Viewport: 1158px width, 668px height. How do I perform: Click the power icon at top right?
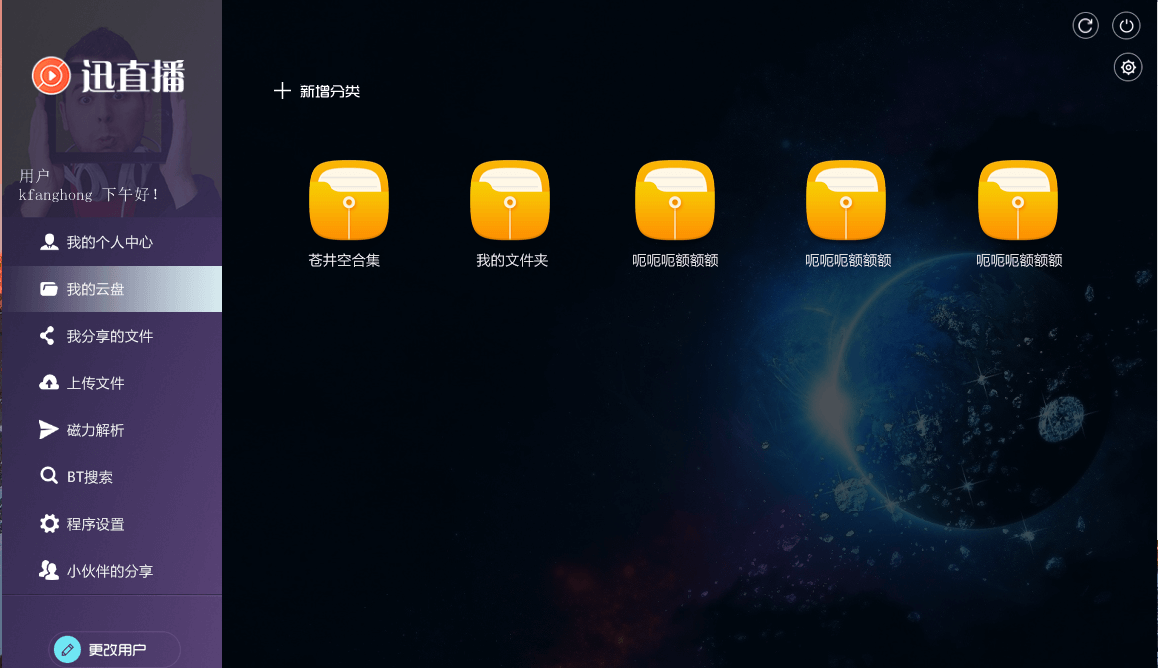click(x=1126, y=25)
